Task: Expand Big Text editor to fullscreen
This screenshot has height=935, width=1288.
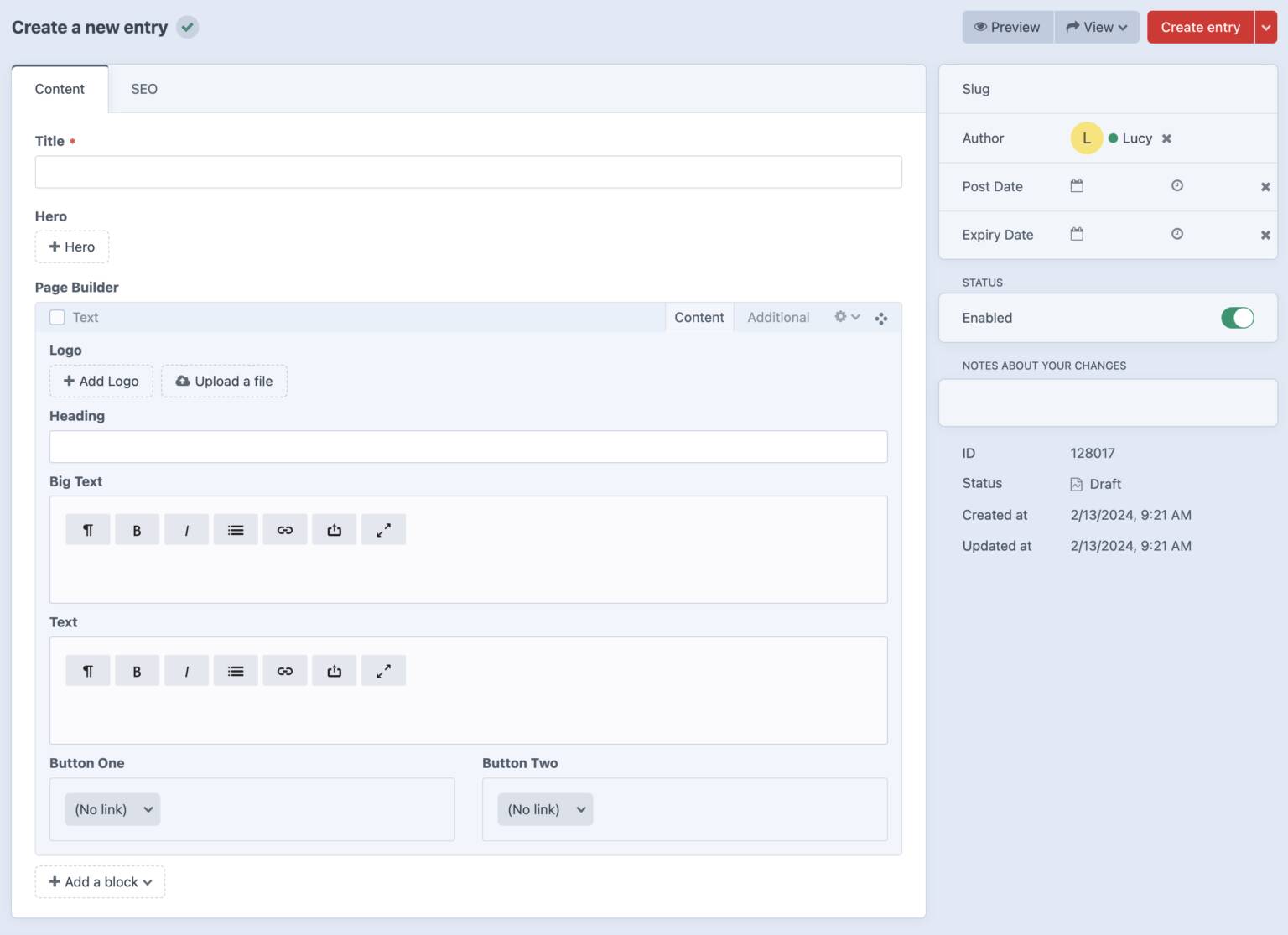Action: pyautogui.click(x=383, y=530)
